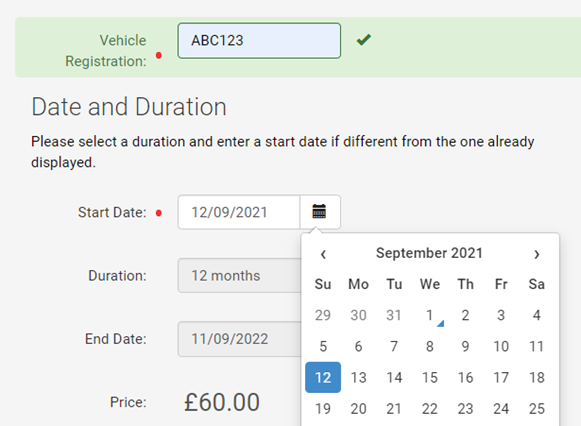Focus the Start Date text field
The image size is (581, 426).
coord(239,212)
